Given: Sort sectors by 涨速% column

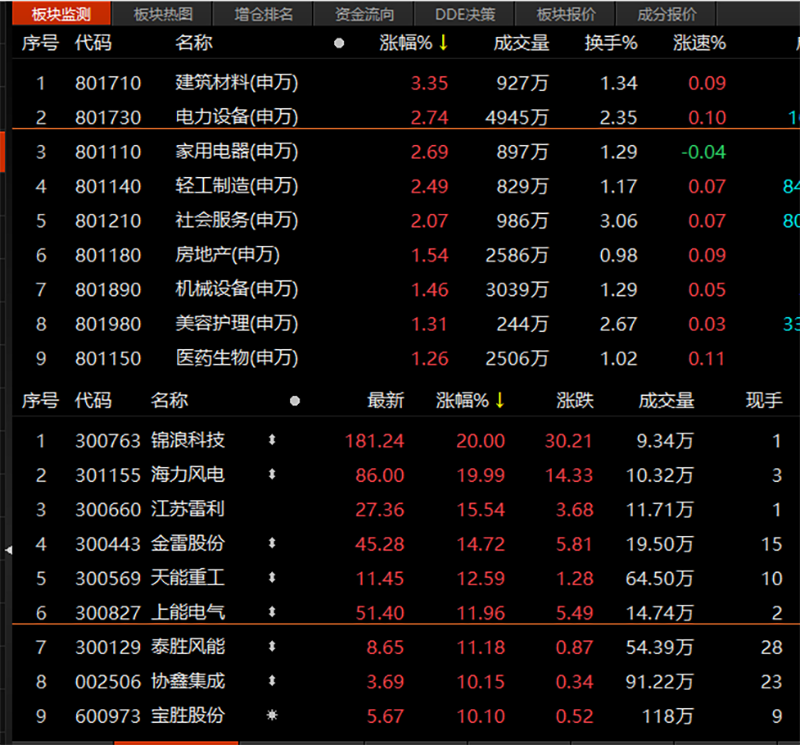Looking at the screenshot, I should point(699,43).
